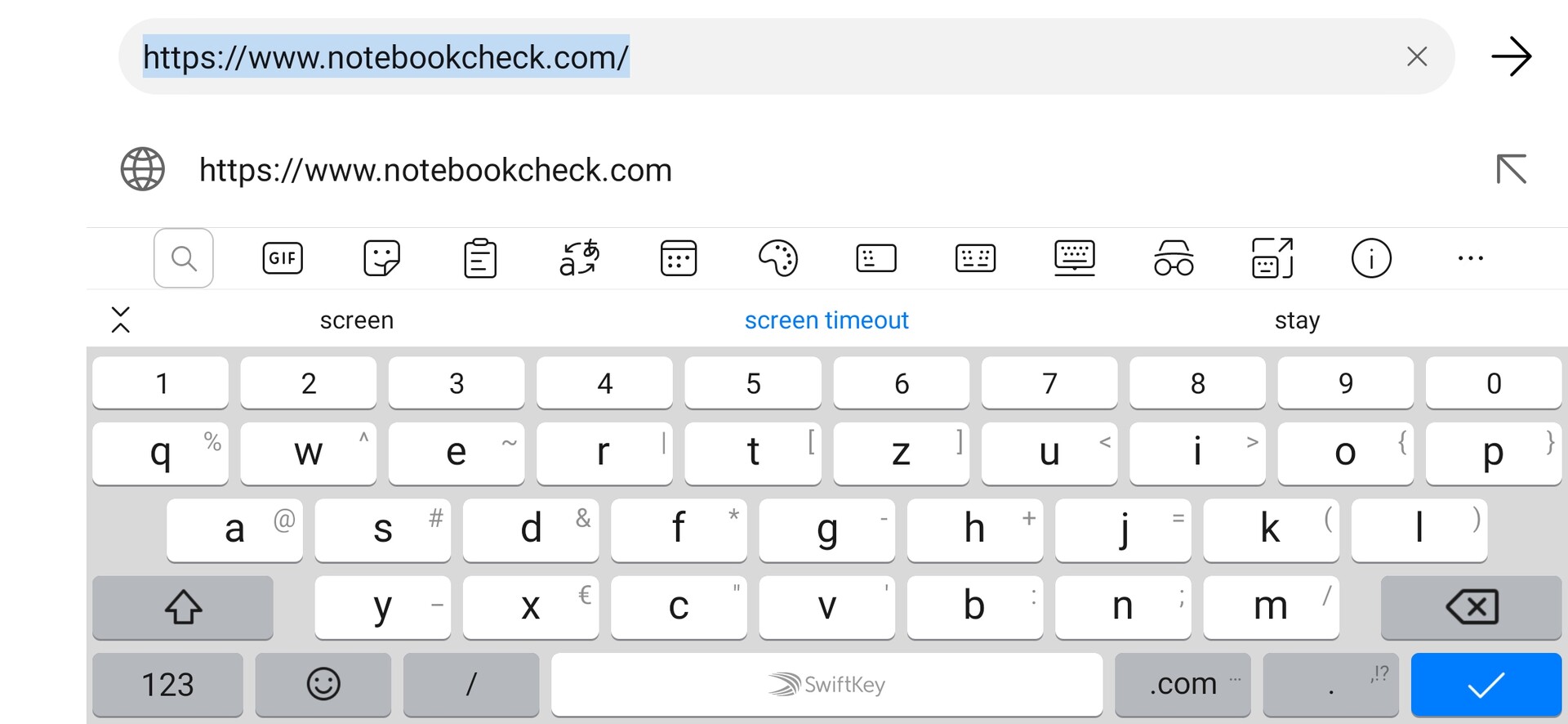Choose the "stay" word suggestion
Image resolution: width=1568 pixels, height=724 pixels.
coord(1297,320)
